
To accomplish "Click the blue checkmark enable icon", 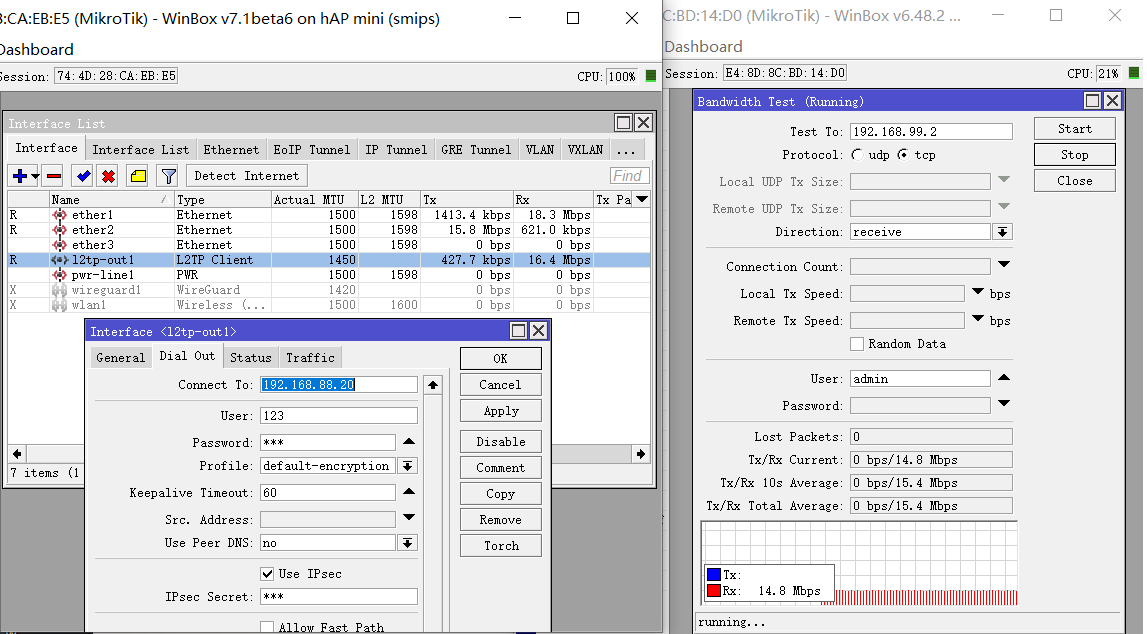I will (x=84, y=176).
